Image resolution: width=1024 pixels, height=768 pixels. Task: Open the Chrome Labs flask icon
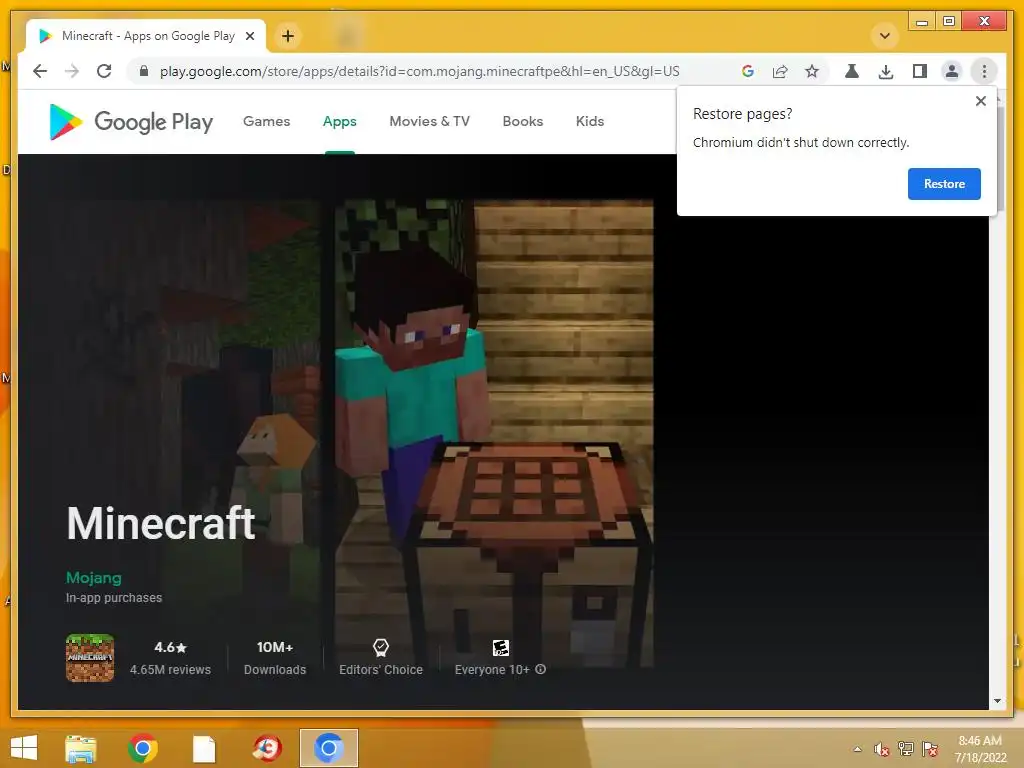coord(852,71)
